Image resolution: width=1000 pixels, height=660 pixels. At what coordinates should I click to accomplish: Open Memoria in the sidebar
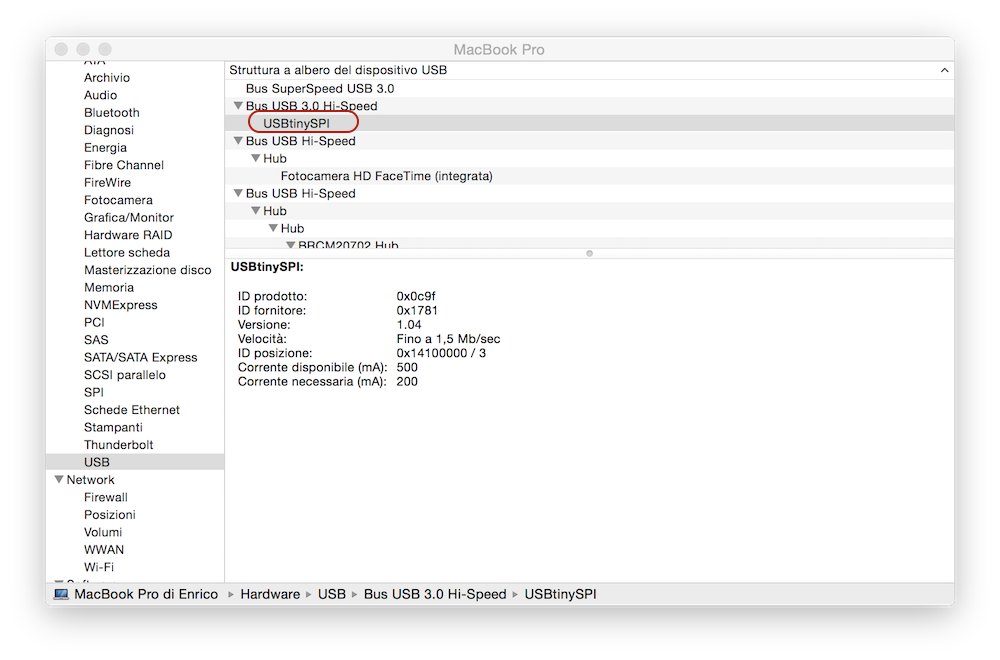[x=108, y=288]
